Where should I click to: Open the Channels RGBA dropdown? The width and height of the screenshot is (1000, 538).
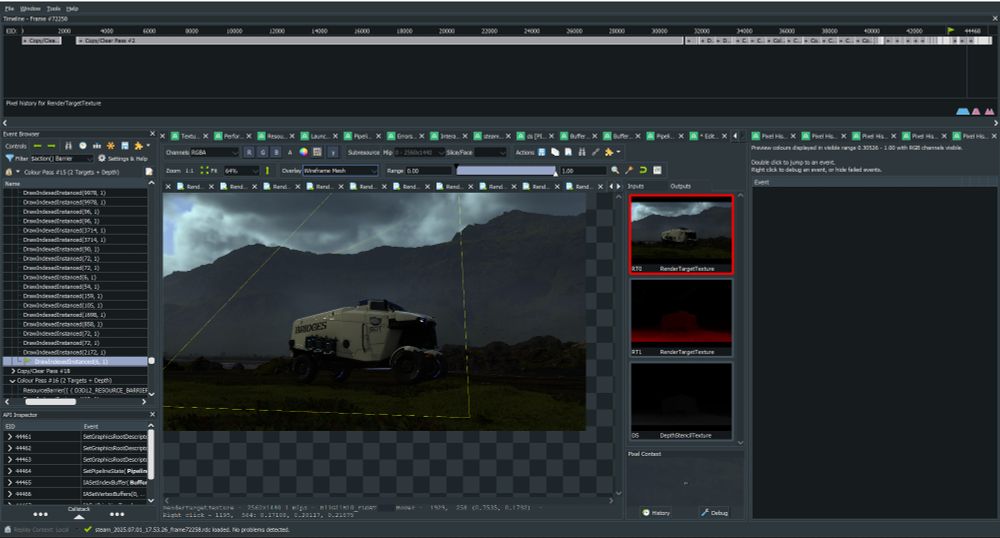click(x=214, y=152)
